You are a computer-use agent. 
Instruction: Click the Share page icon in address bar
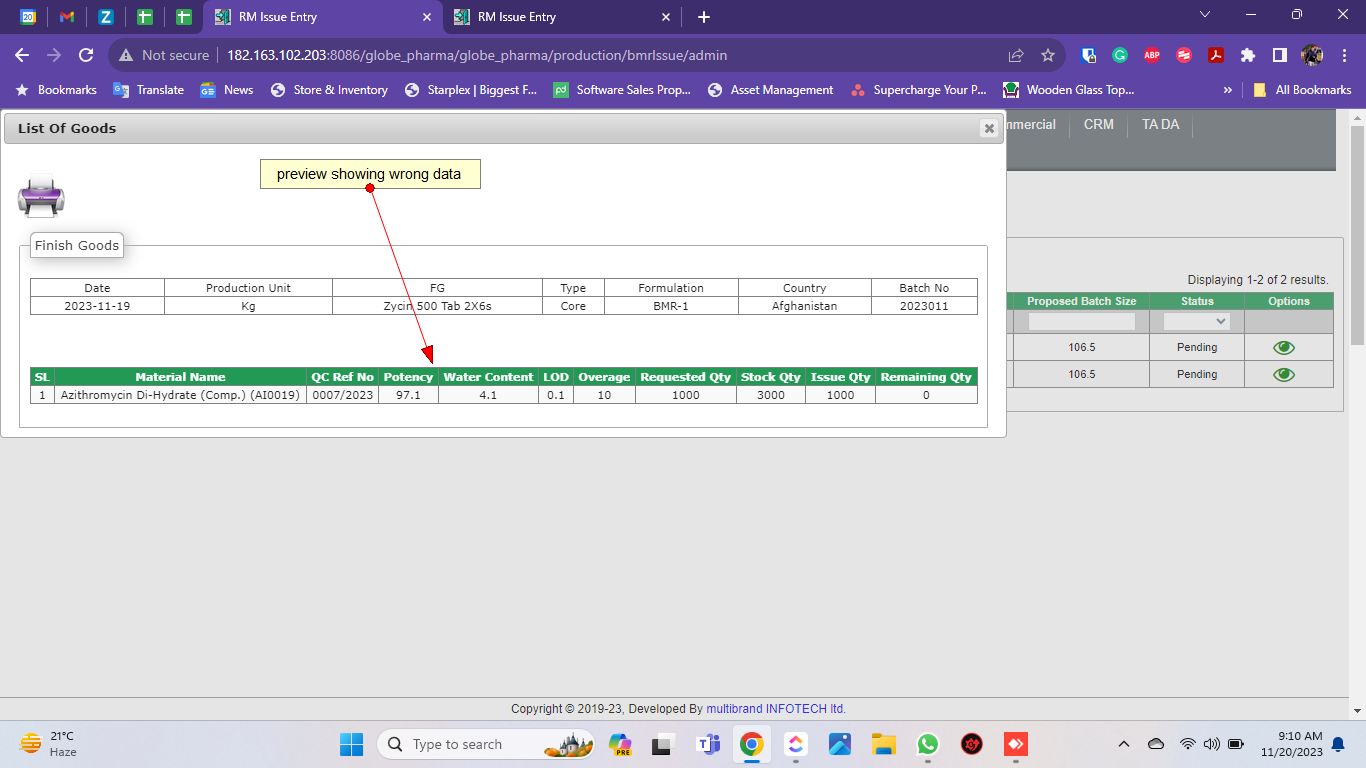point(1016,56)
